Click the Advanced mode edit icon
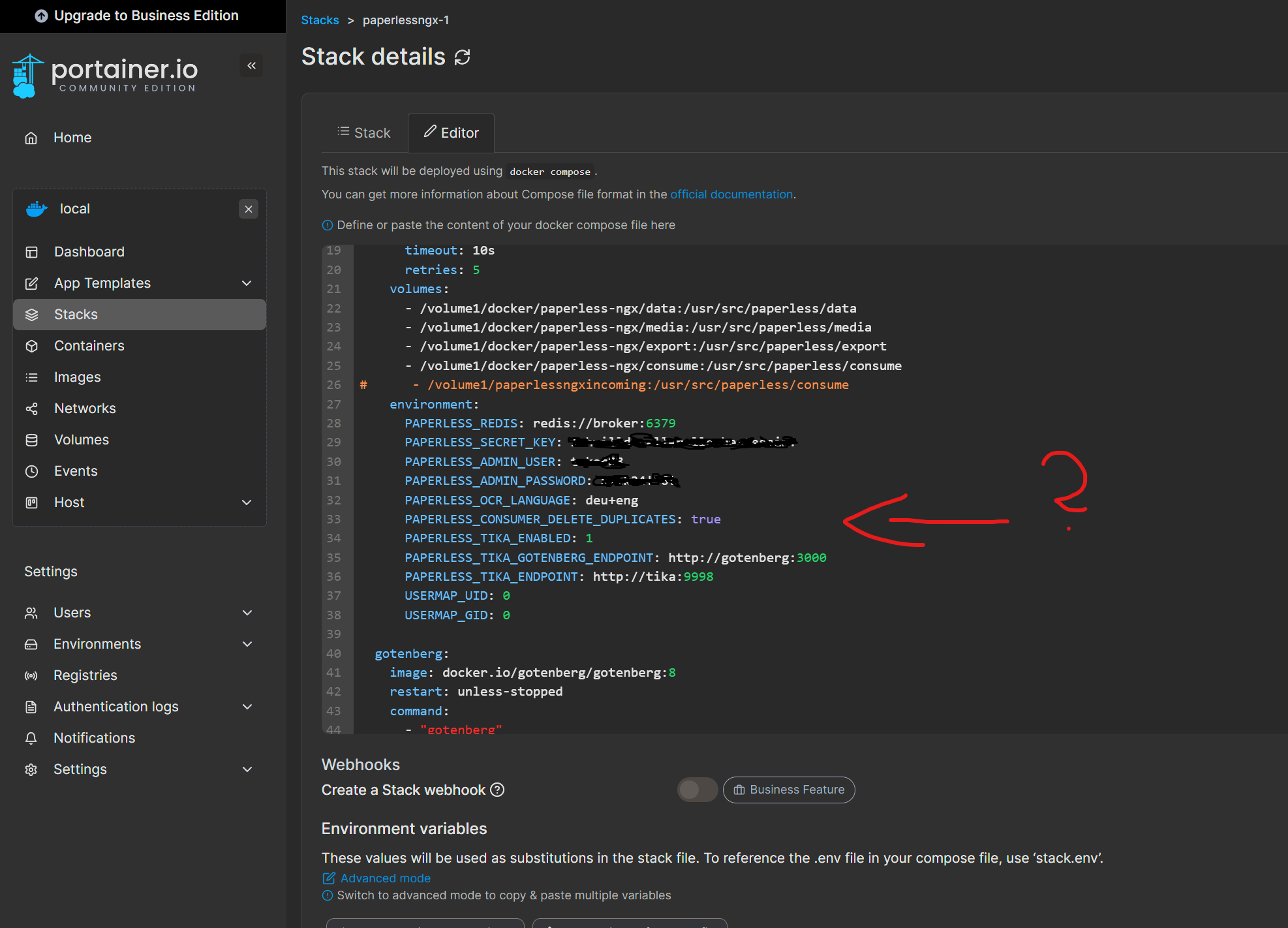 329,878
